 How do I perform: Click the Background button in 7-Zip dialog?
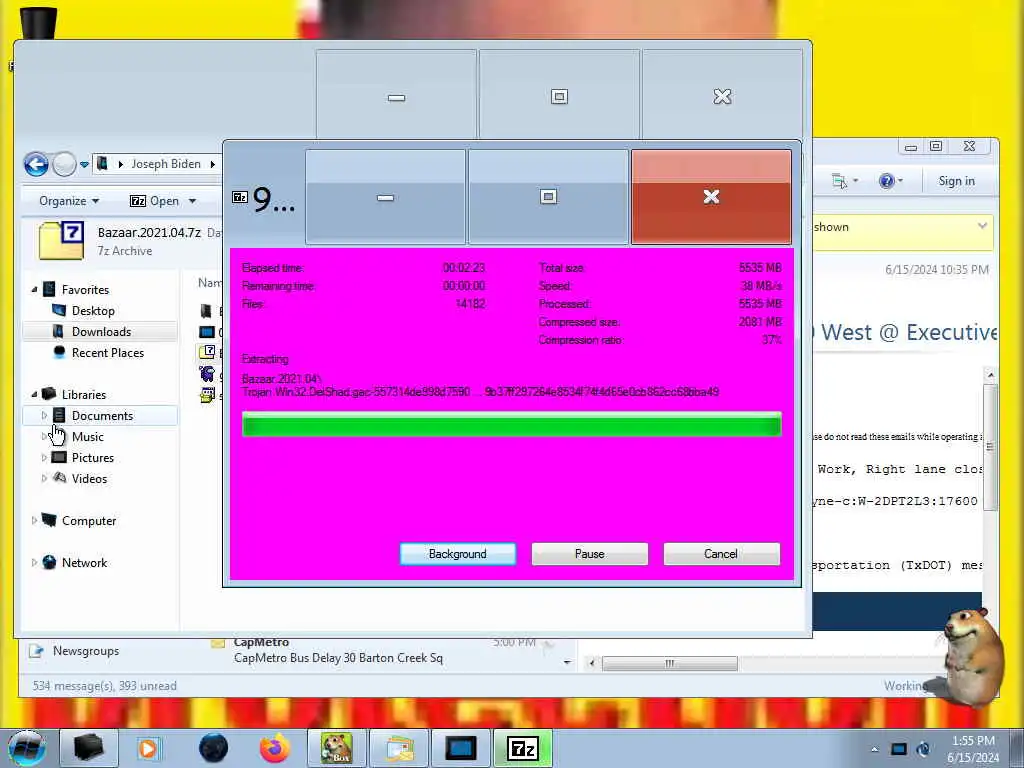(457, 554)
